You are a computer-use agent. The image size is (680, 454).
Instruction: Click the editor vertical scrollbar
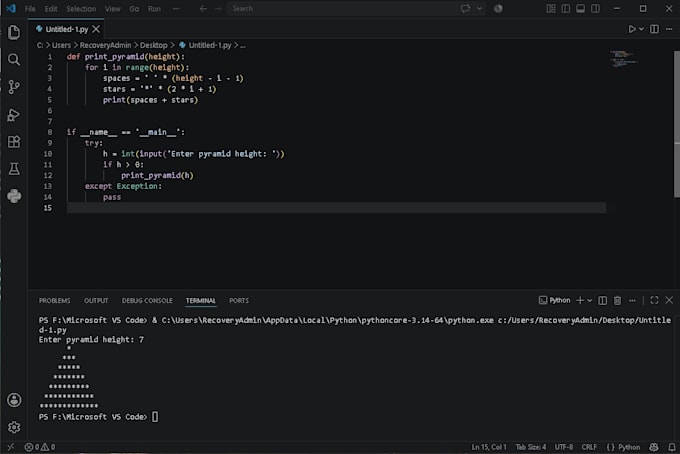tap(677, 124)
